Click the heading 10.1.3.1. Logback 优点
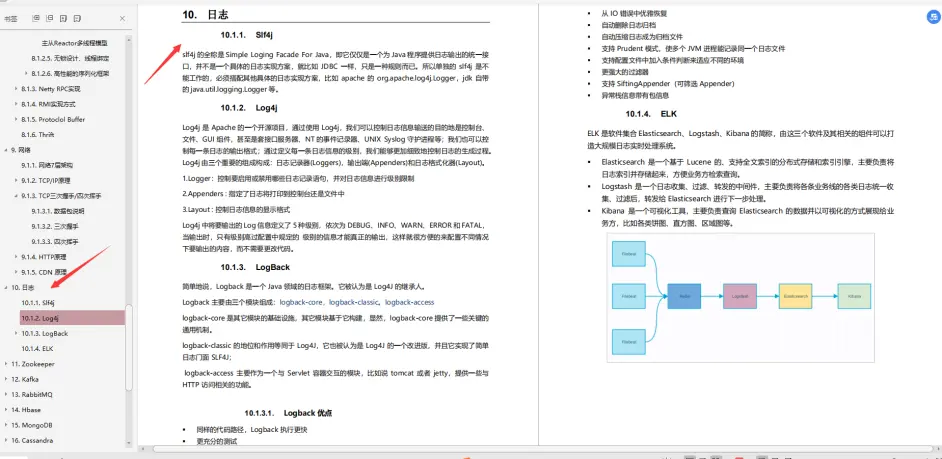The image size is (942, 459). coord(288,413)
